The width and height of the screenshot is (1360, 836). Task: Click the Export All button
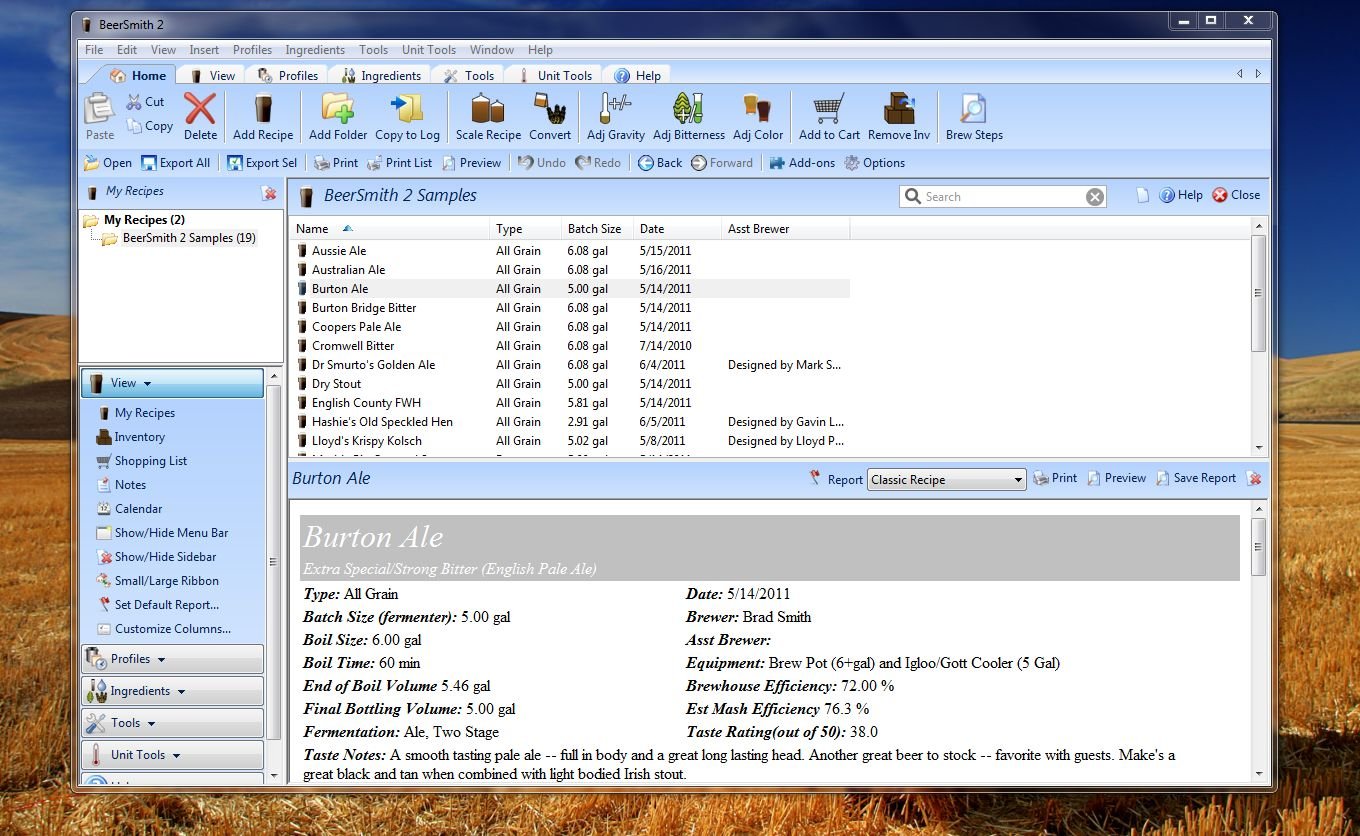[176, 163]
